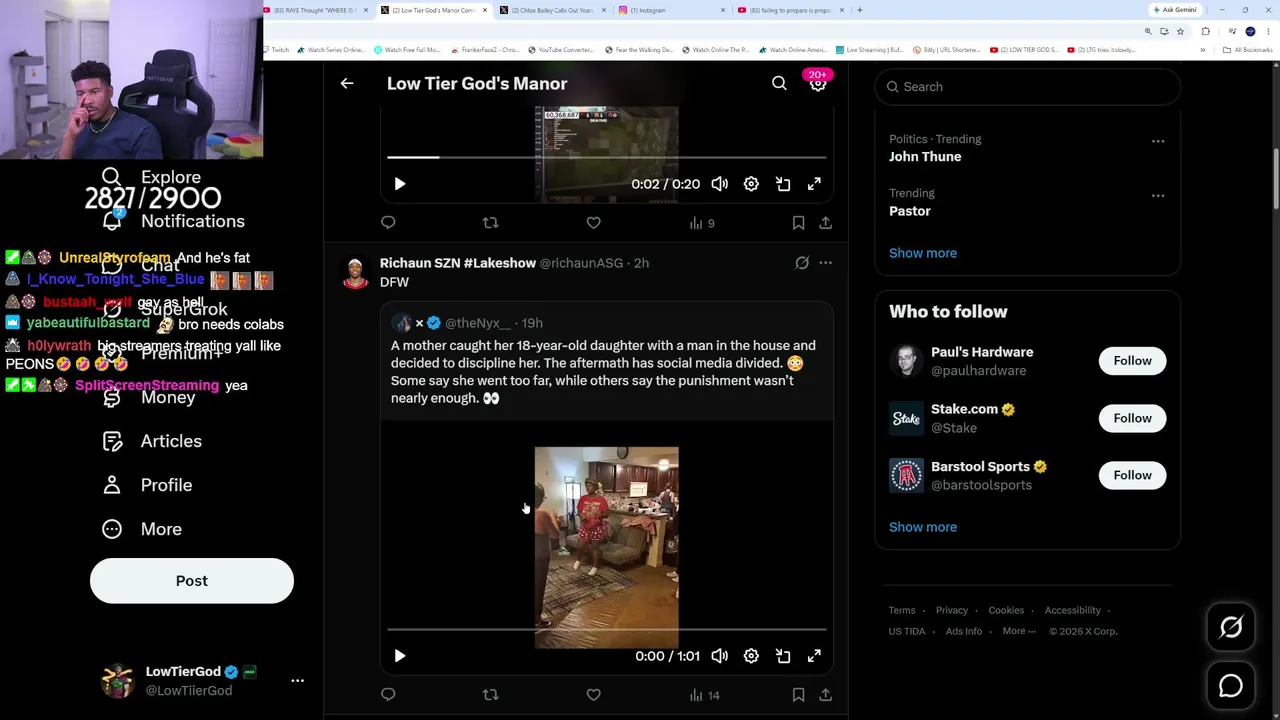View analytics showing 14 views
The width and height of the screenshot is (1280, 720).
(x=705, y=695)
